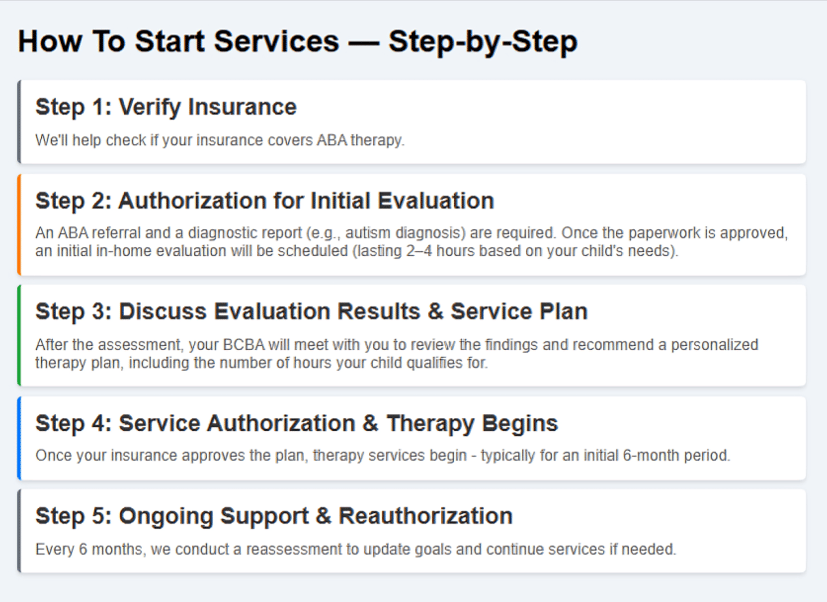Click the every 6 months reassessment description

(355, 549)
